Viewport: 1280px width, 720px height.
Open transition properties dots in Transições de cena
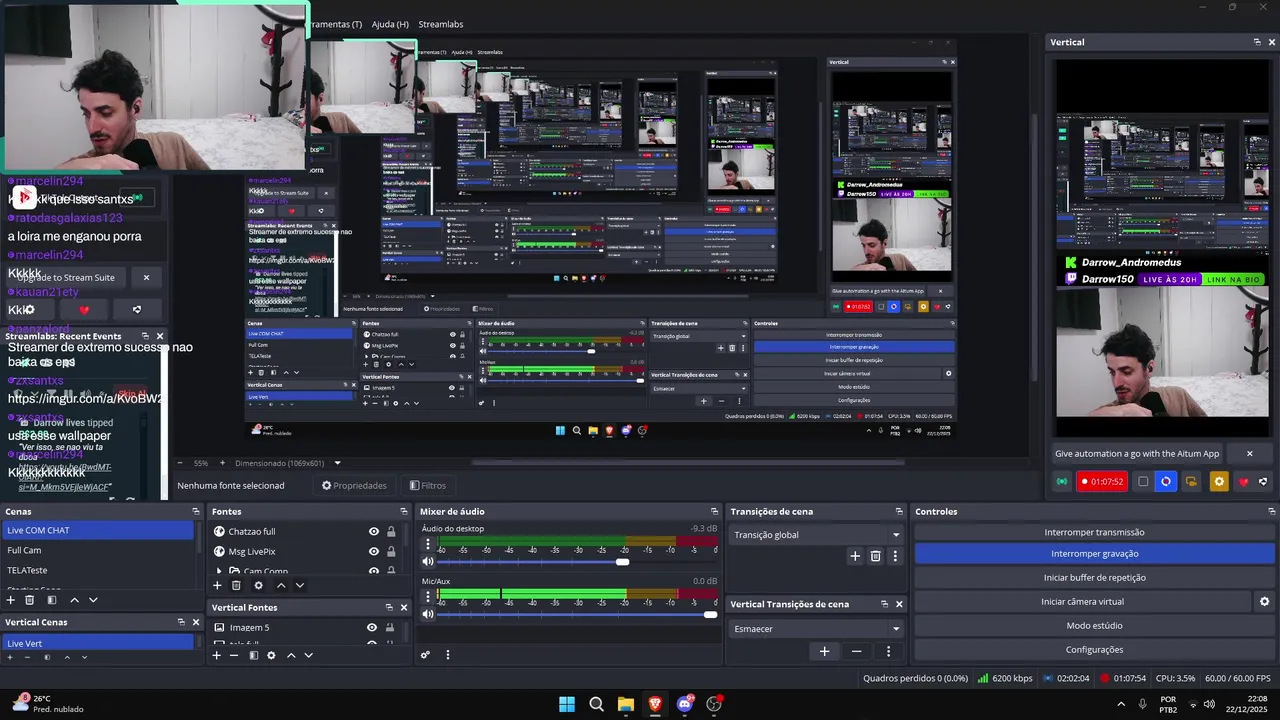point(895,556)
